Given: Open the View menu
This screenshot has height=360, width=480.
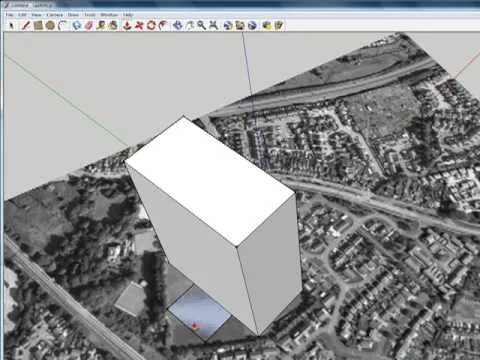Looking at the screenshot, I should click(36, 15).
